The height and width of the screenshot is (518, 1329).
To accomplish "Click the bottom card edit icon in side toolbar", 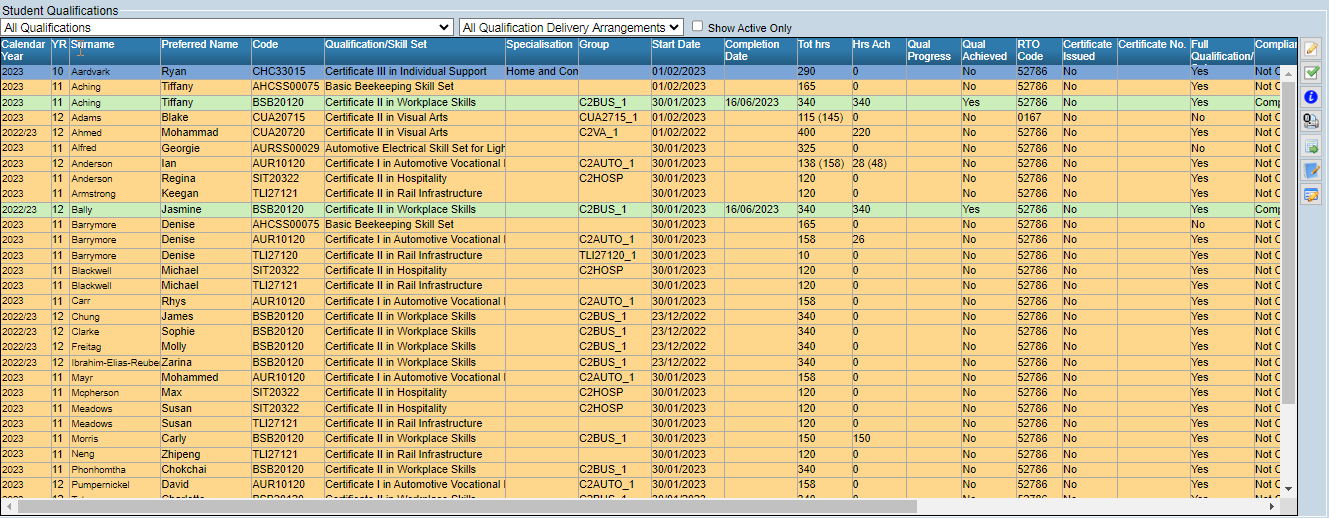I will [1311, 194].
